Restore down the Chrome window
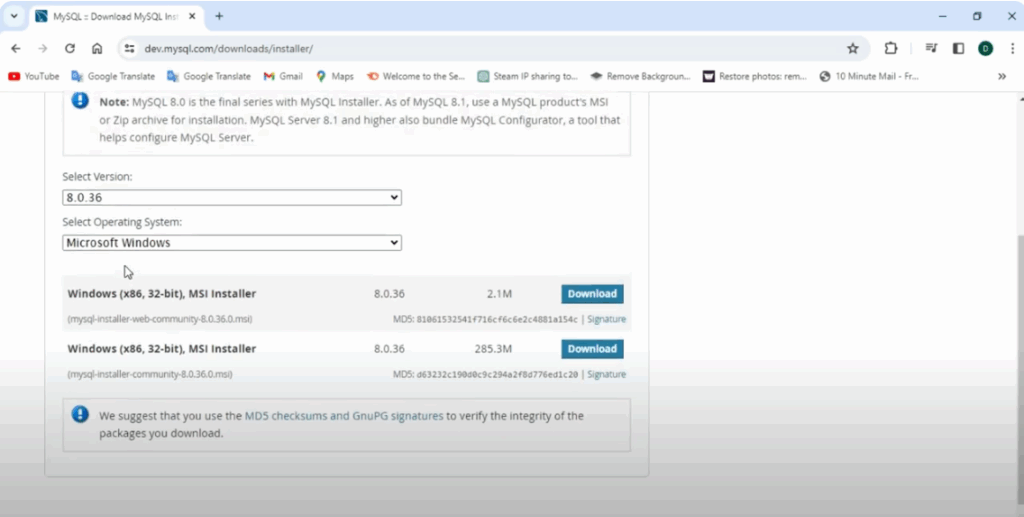This screenshot has width=1024, height=517. click(977, 16)
